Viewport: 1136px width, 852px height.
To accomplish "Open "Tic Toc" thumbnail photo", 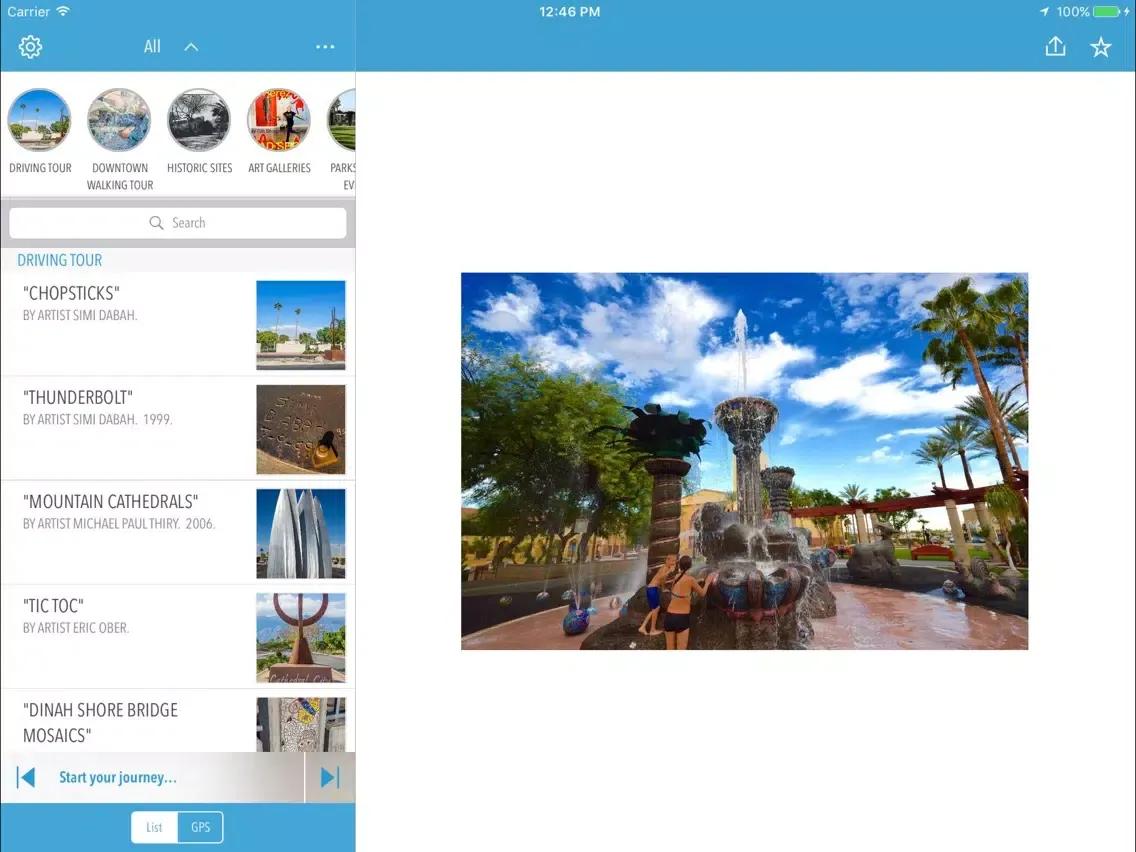I will pos(301,638).
